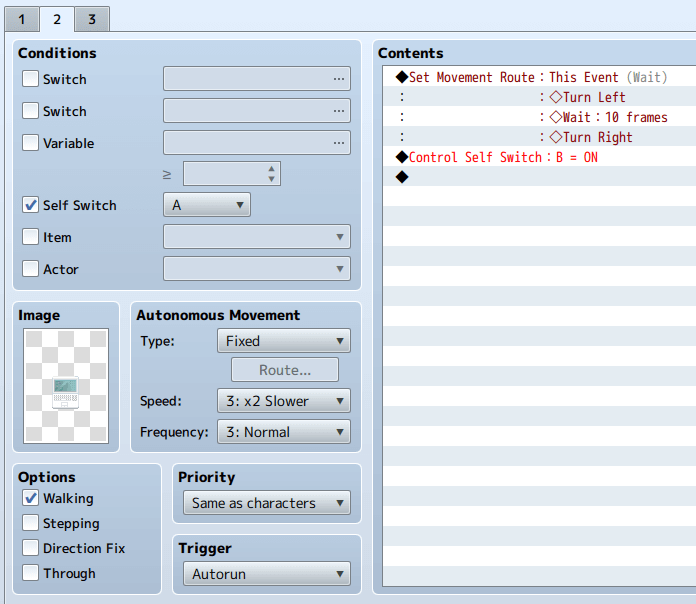Open the Self Switch A dropdown
Viewport: 696px width, 604px height.
(207, 205)
